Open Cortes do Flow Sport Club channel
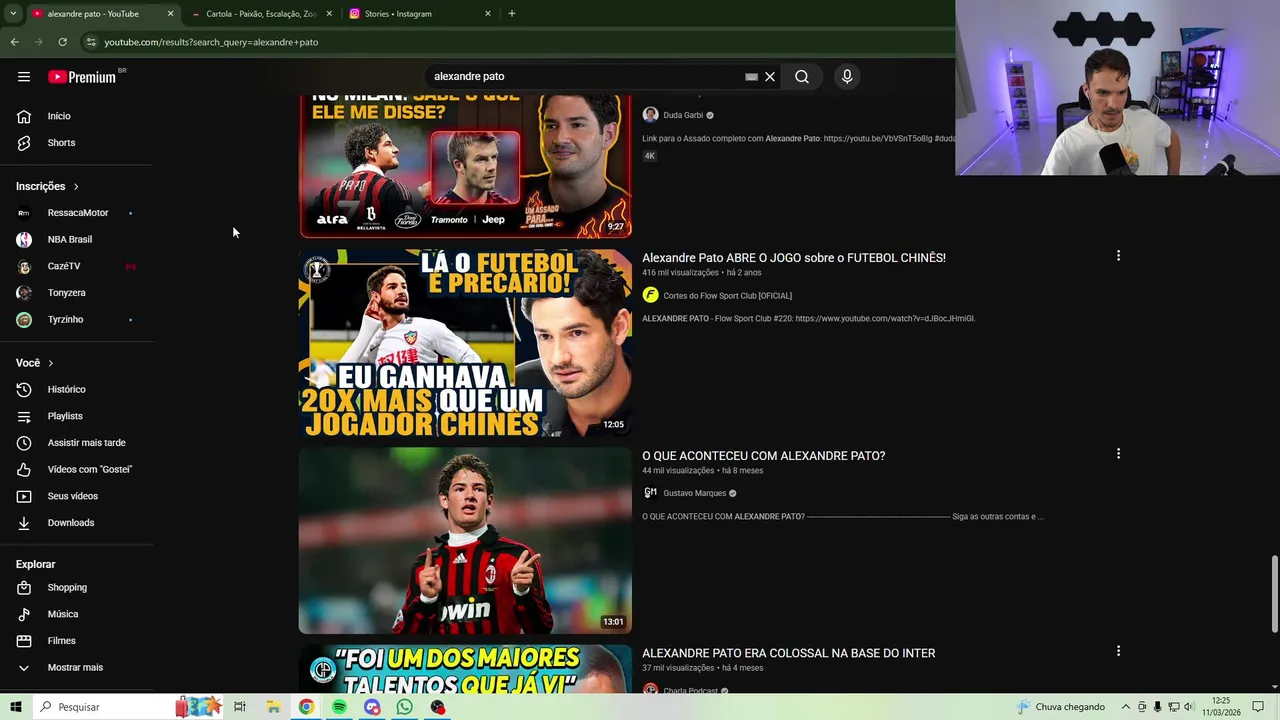Image resolution: width=1280 pixels, height=720 pixels. tap(727, 296)
